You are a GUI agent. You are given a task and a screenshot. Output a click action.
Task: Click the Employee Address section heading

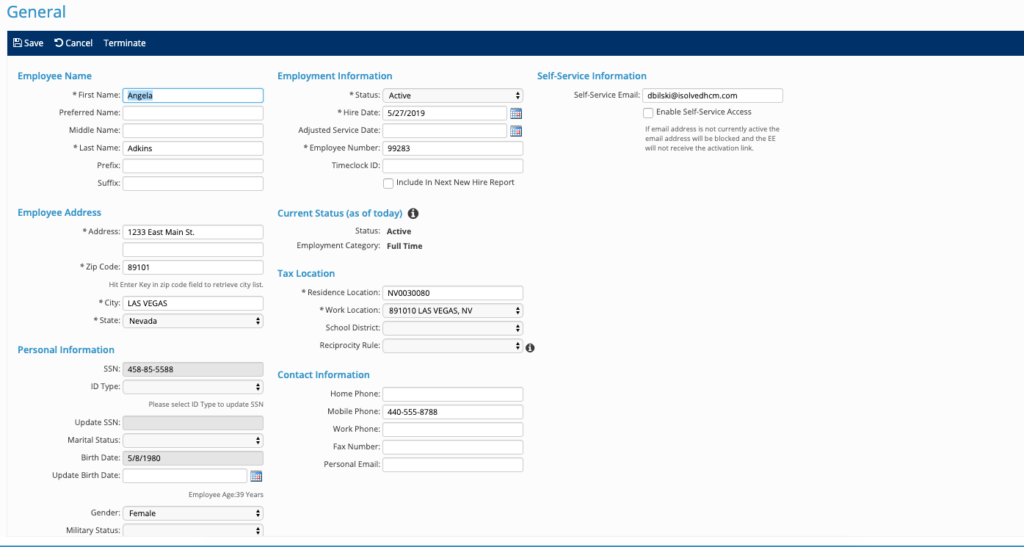click(59, 212)
